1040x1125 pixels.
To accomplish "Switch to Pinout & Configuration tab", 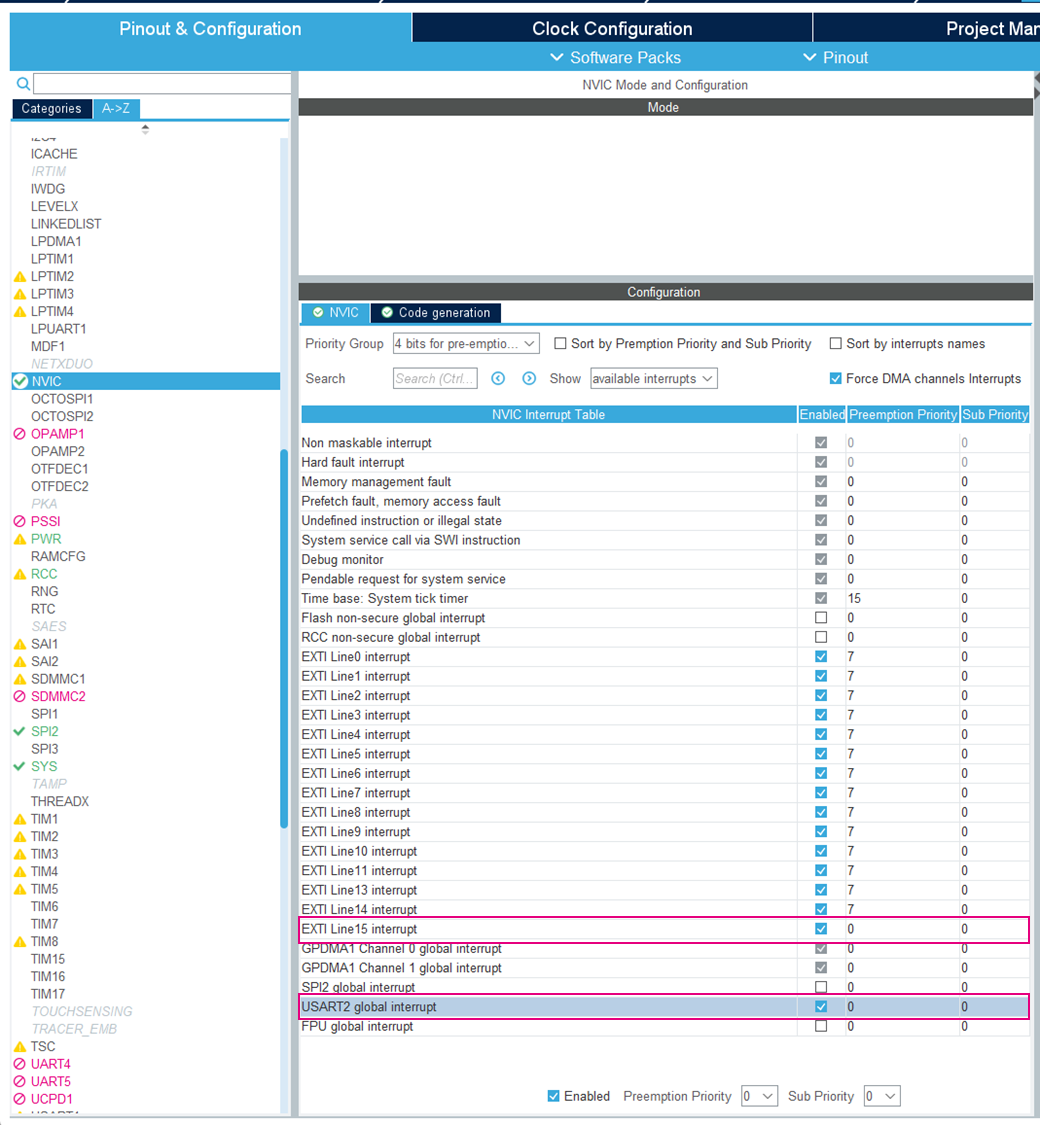I will coord(210,29).
